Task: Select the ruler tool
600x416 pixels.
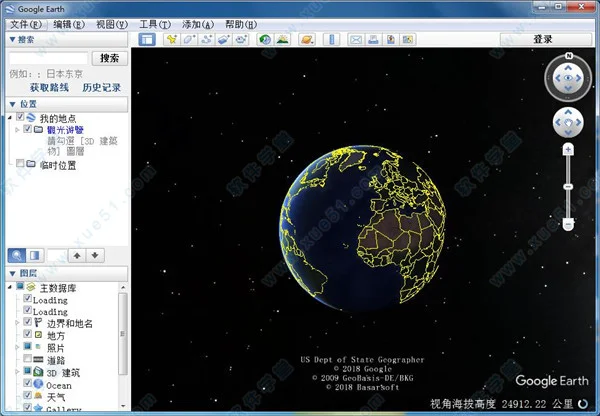Action: coord(331,39)
